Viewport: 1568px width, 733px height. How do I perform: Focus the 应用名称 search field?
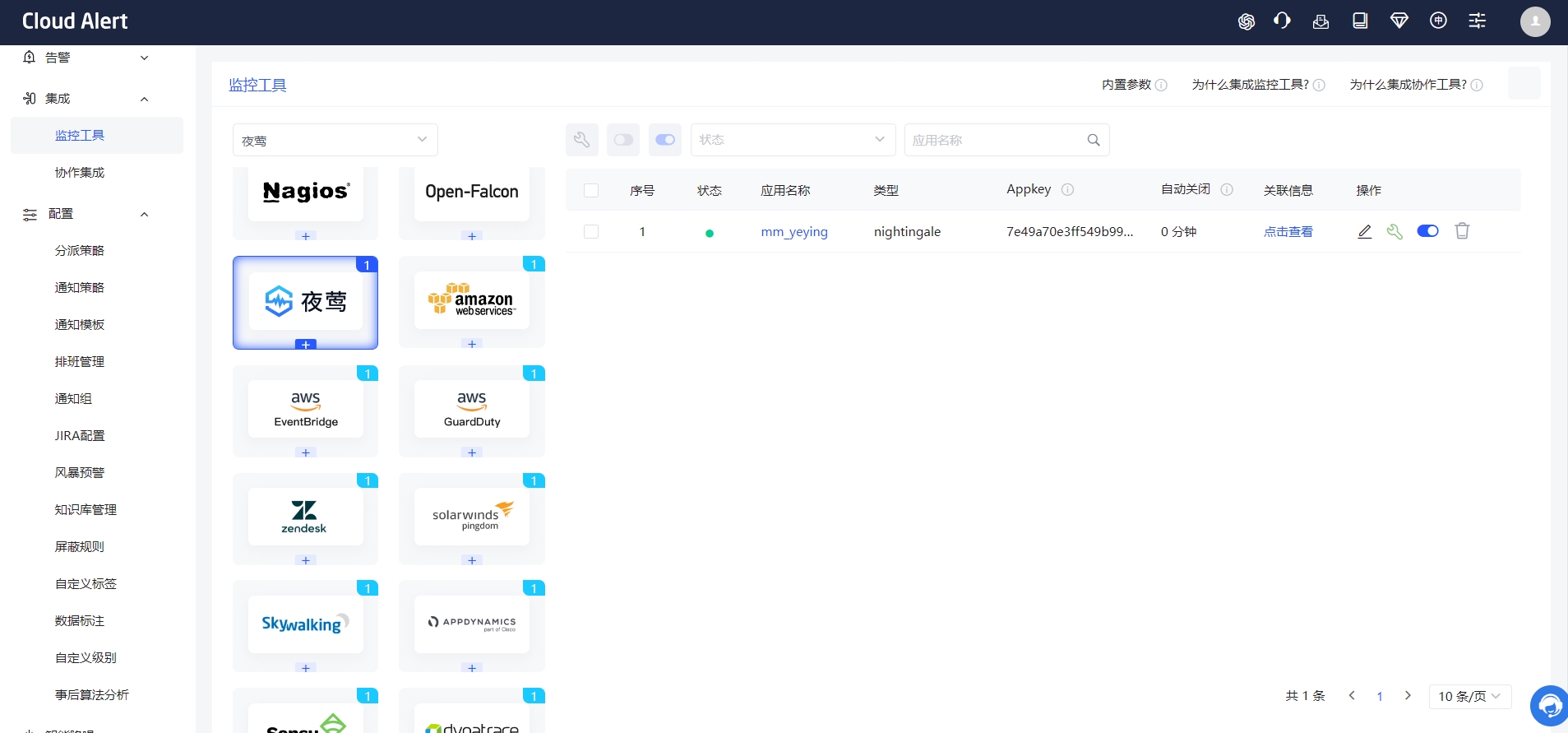[x=1007, y=140]
